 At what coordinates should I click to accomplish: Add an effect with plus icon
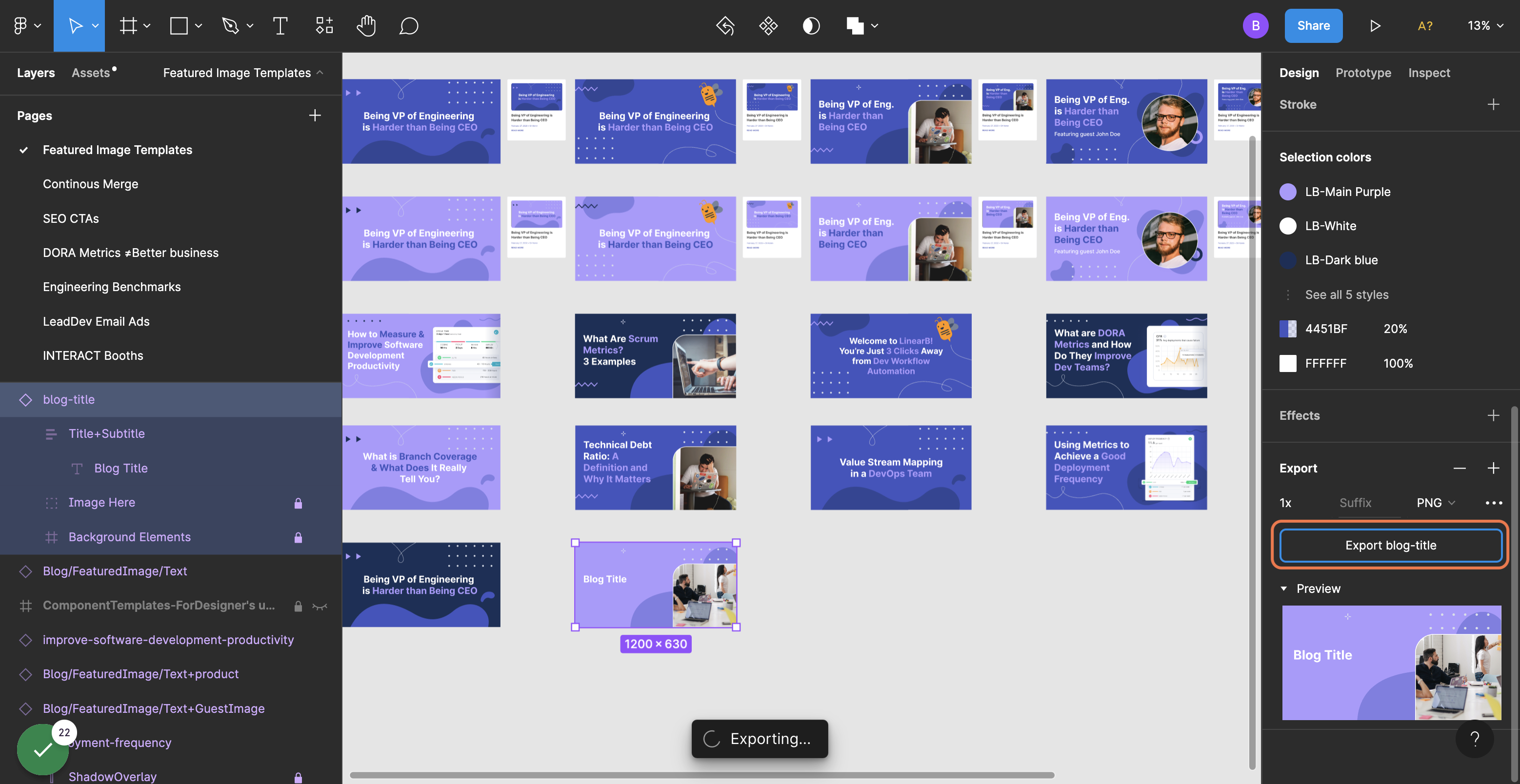pyautogui.click(x=1493, y=415)
